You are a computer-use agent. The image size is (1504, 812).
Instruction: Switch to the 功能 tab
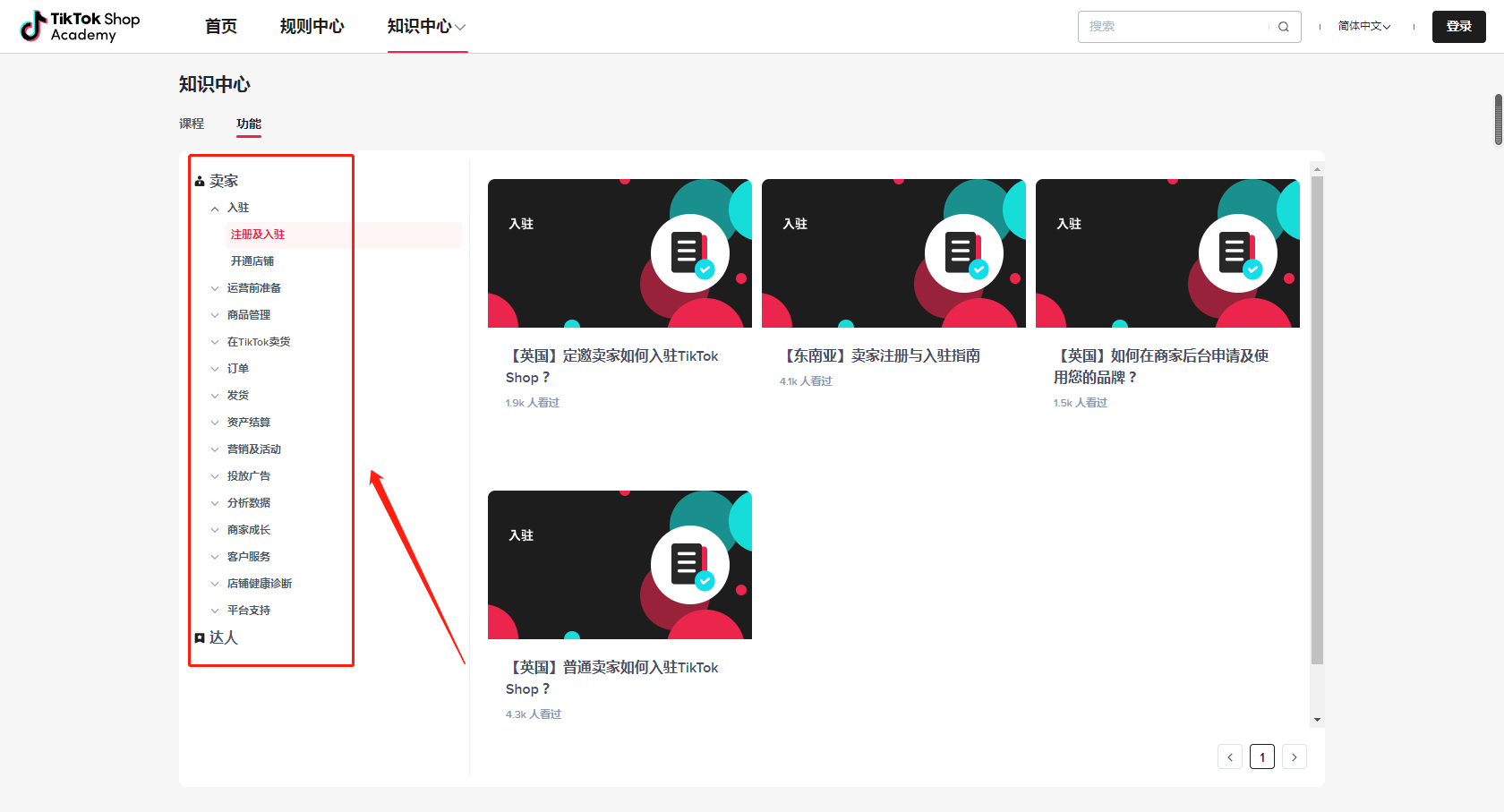click(249, 124)
